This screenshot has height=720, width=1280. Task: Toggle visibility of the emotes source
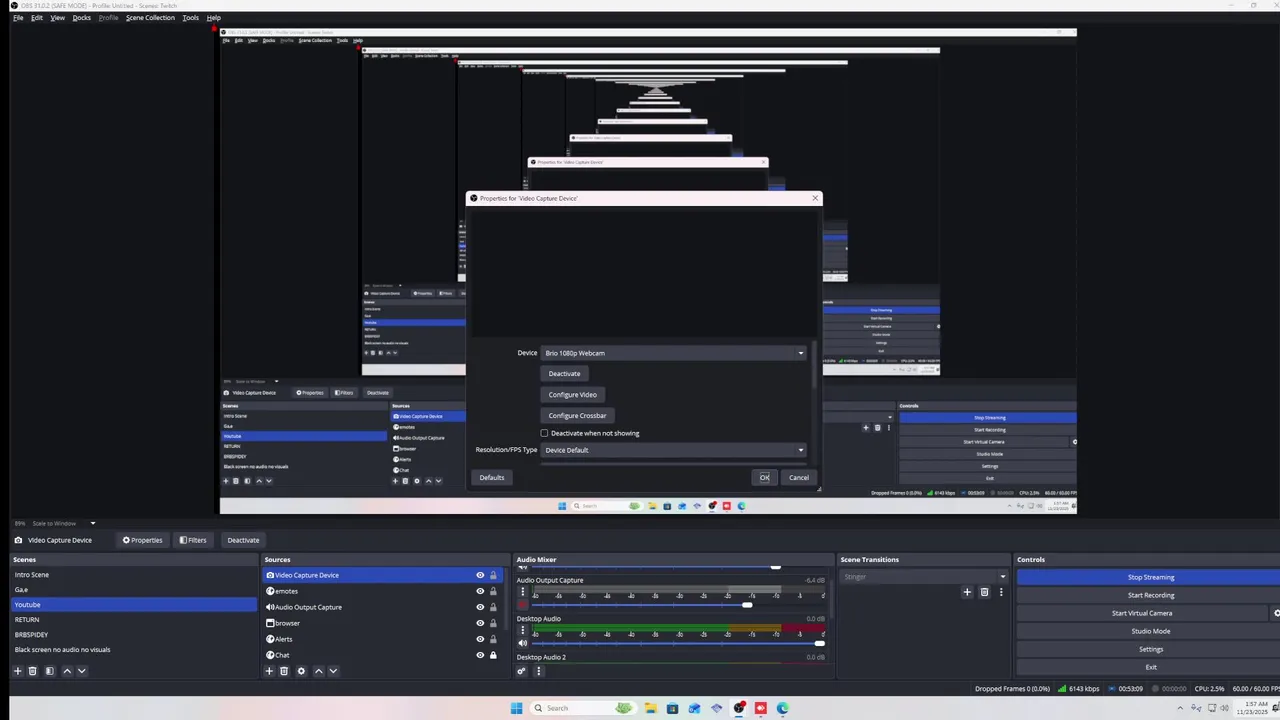tap(480, 591)
